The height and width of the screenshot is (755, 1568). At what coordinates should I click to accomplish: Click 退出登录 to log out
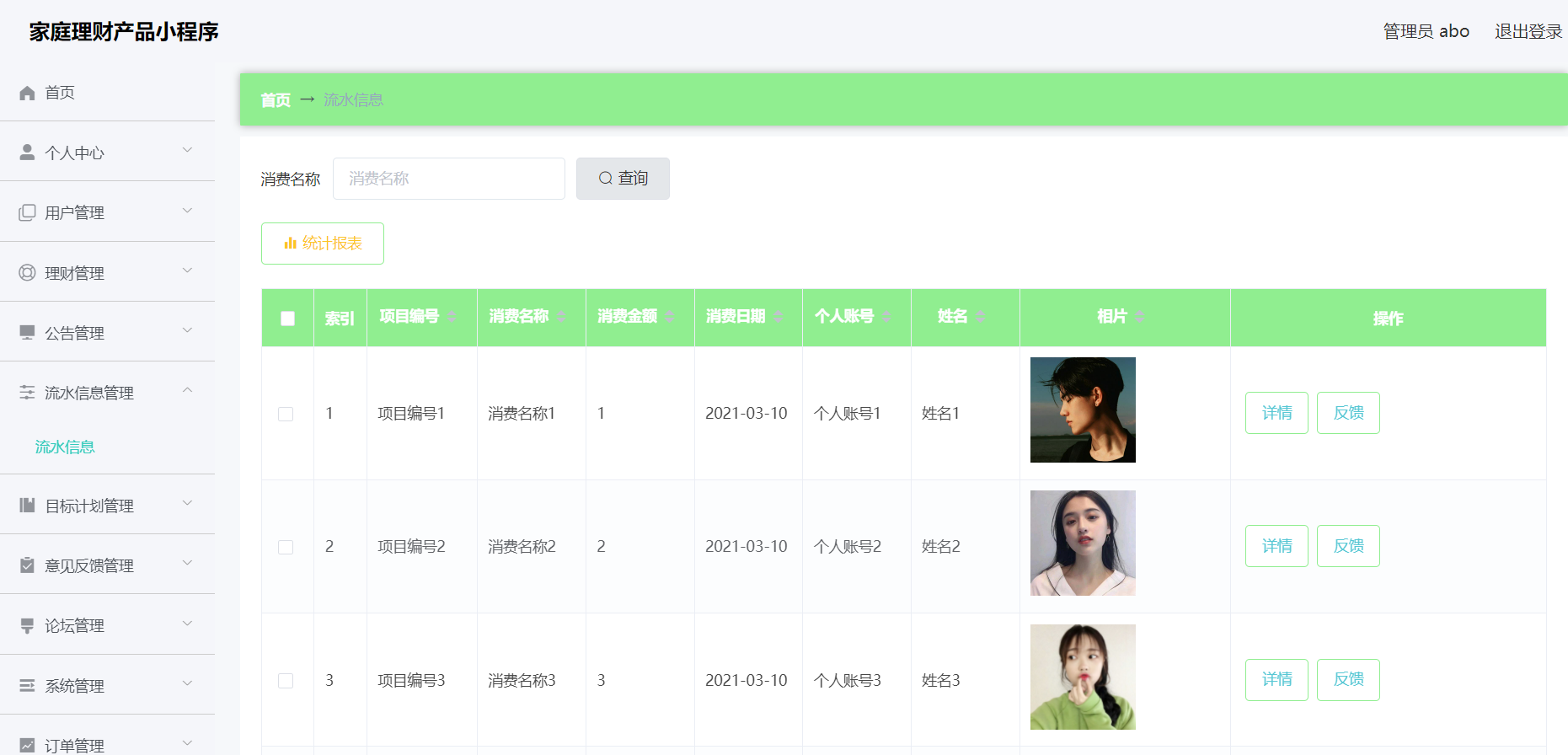pyautogui.click(x=1528, y=32)
